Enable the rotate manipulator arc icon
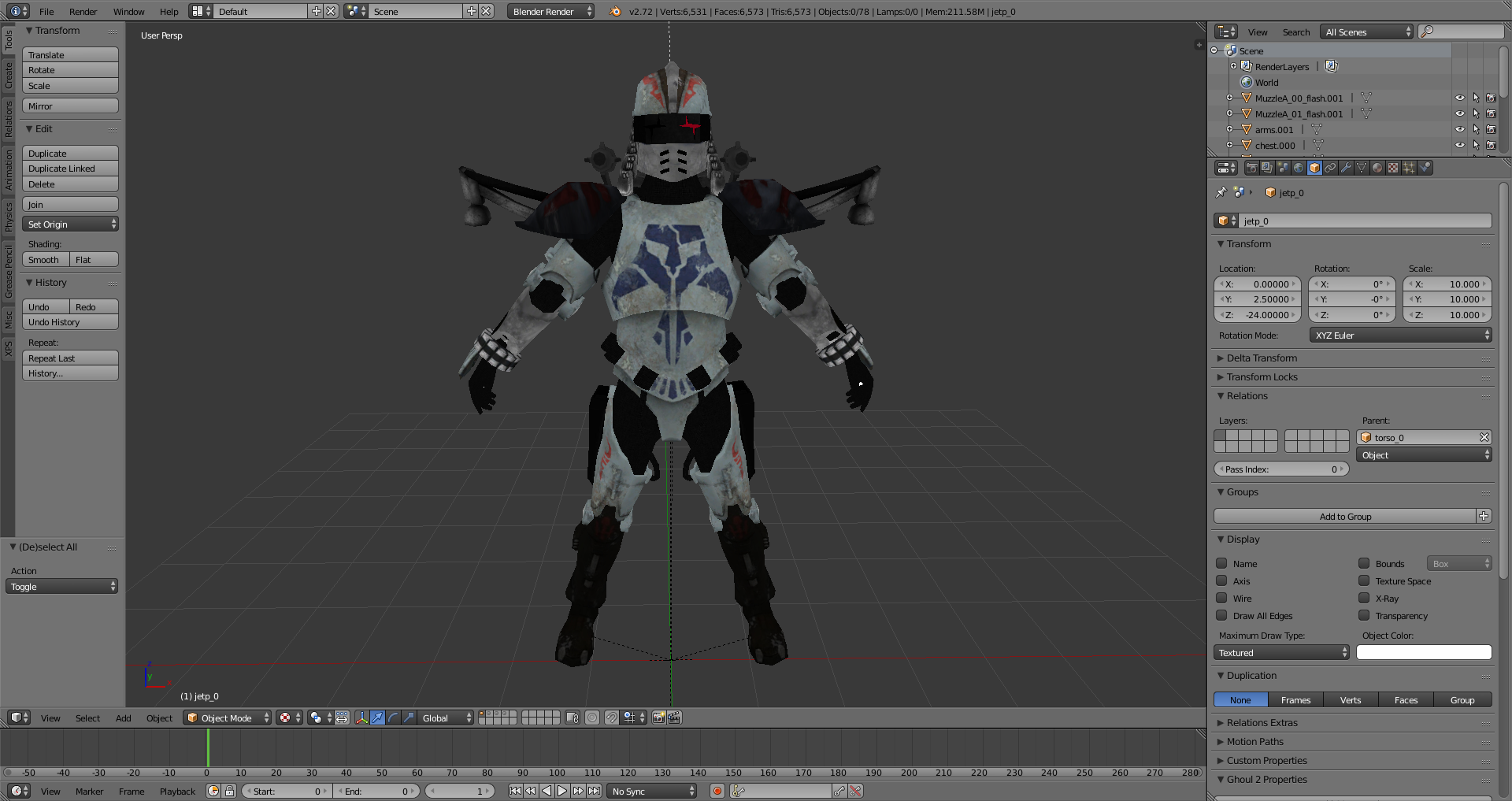Viewport: 1512px width, 801px height. coord(393,718)
